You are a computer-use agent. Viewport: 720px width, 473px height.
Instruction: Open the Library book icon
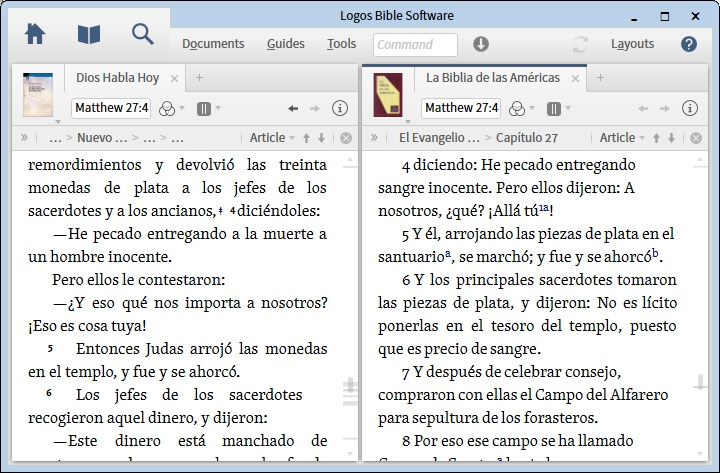coord(89,34)
